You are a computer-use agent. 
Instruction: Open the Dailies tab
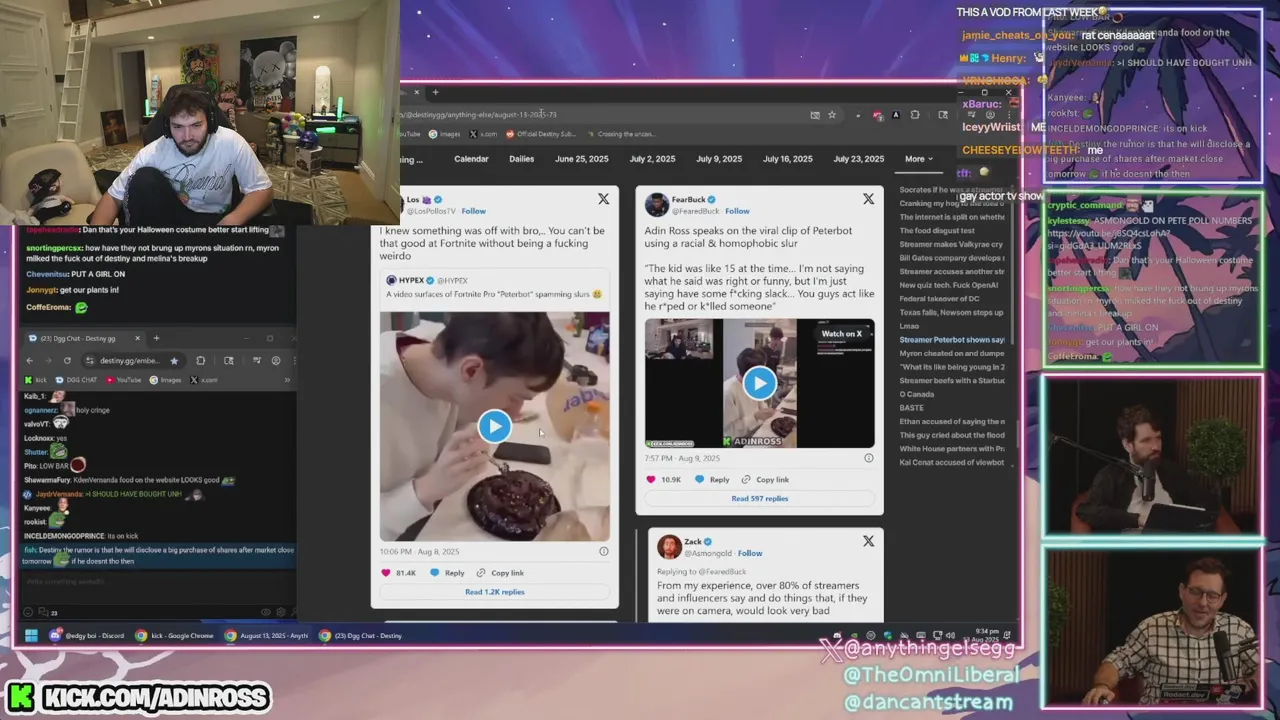521,159
